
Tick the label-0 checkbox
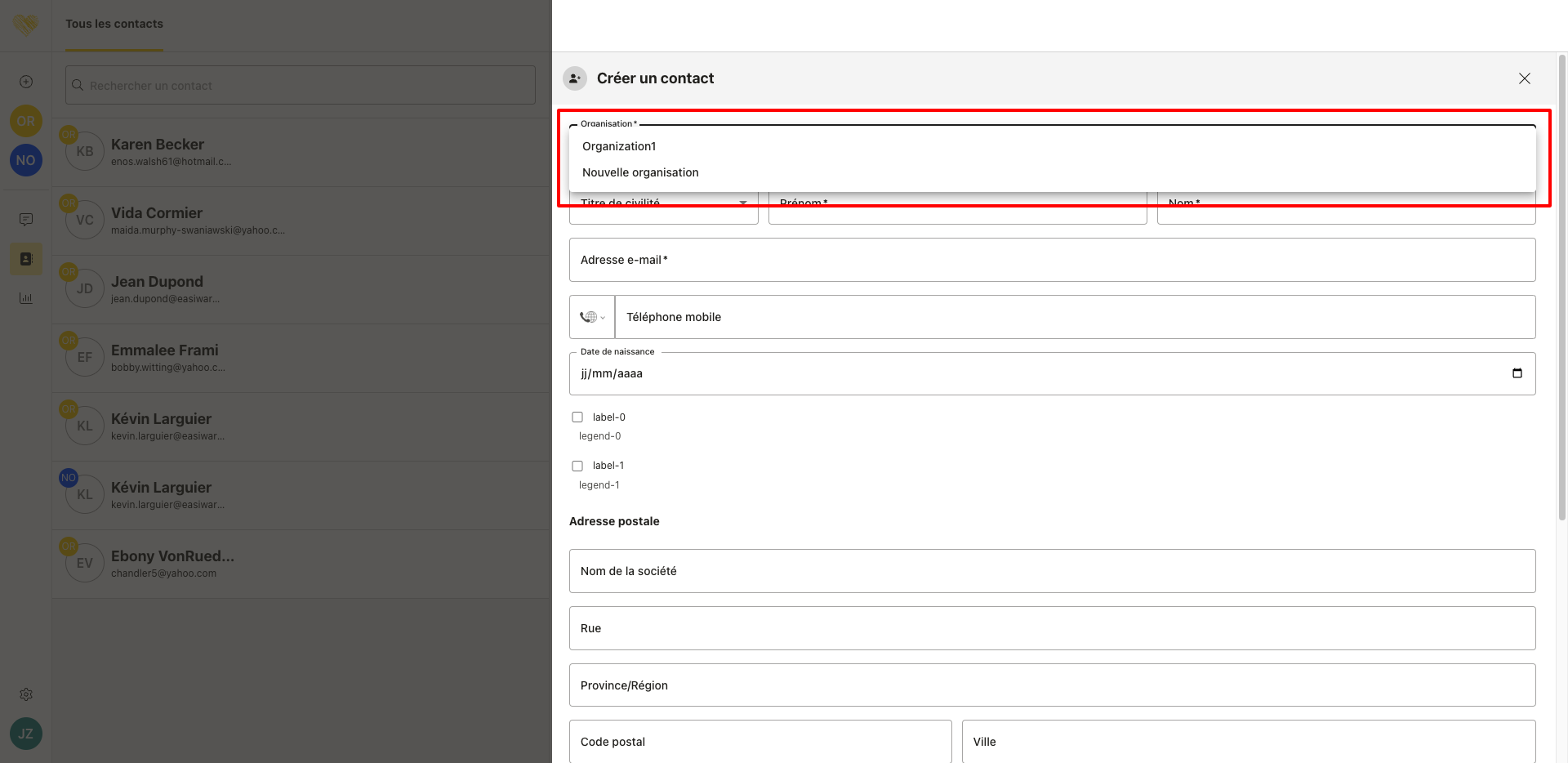coord(577,417)
